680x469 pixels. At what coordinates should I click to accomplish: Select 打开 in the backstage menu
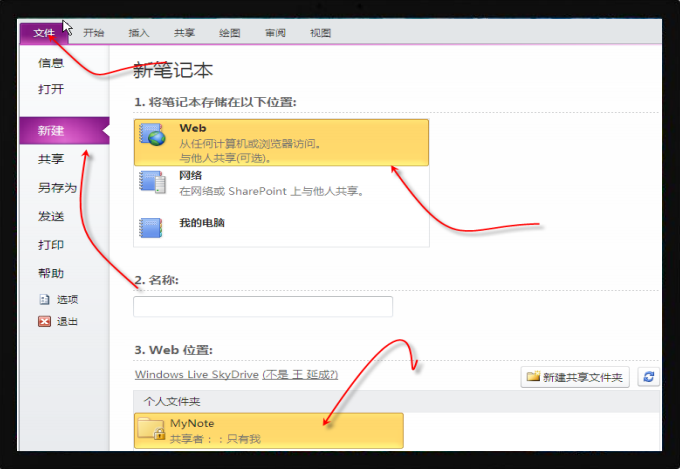coord(51,89)
